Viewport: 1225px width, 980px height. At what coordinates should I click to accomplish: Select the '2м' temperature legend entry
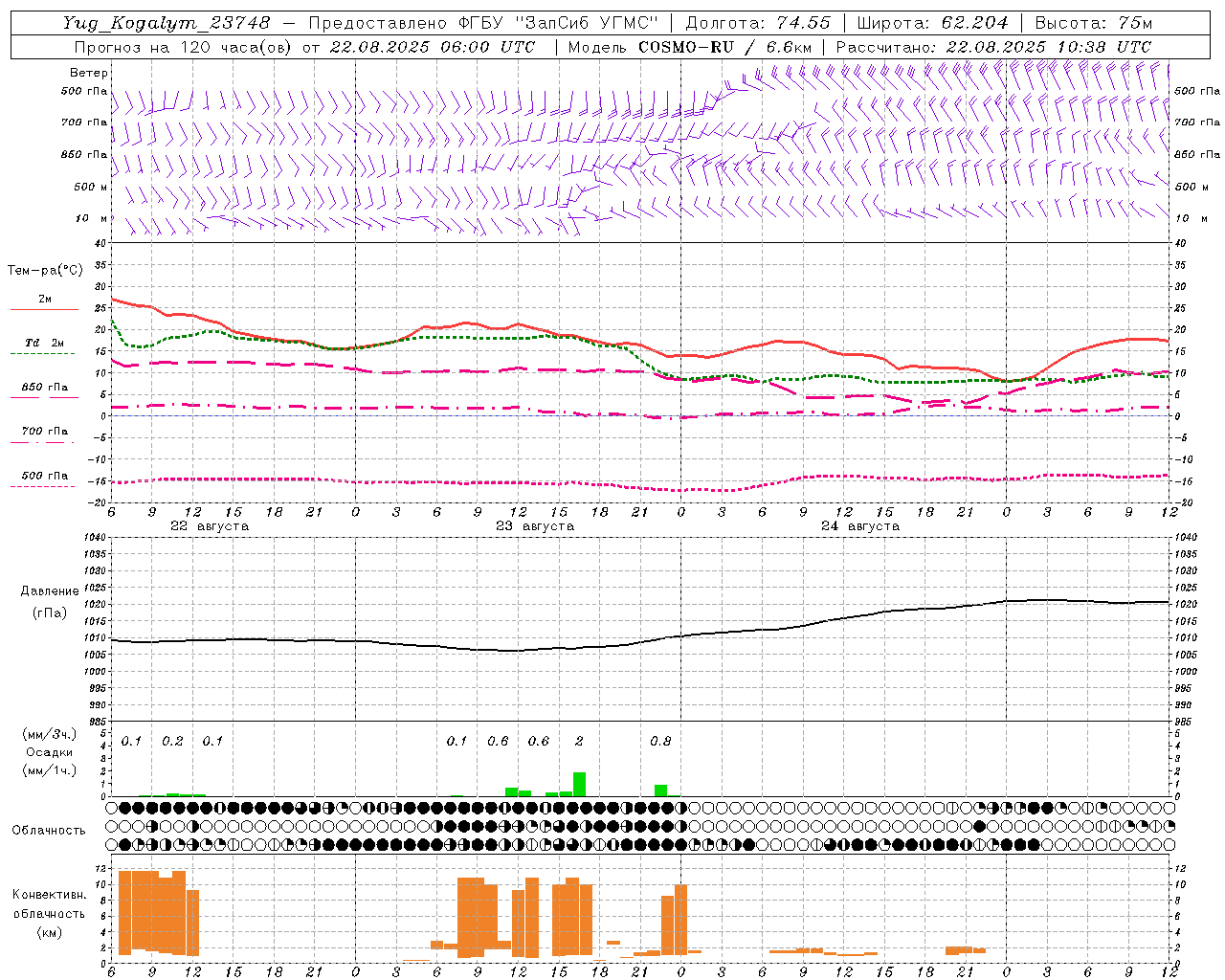45,299
